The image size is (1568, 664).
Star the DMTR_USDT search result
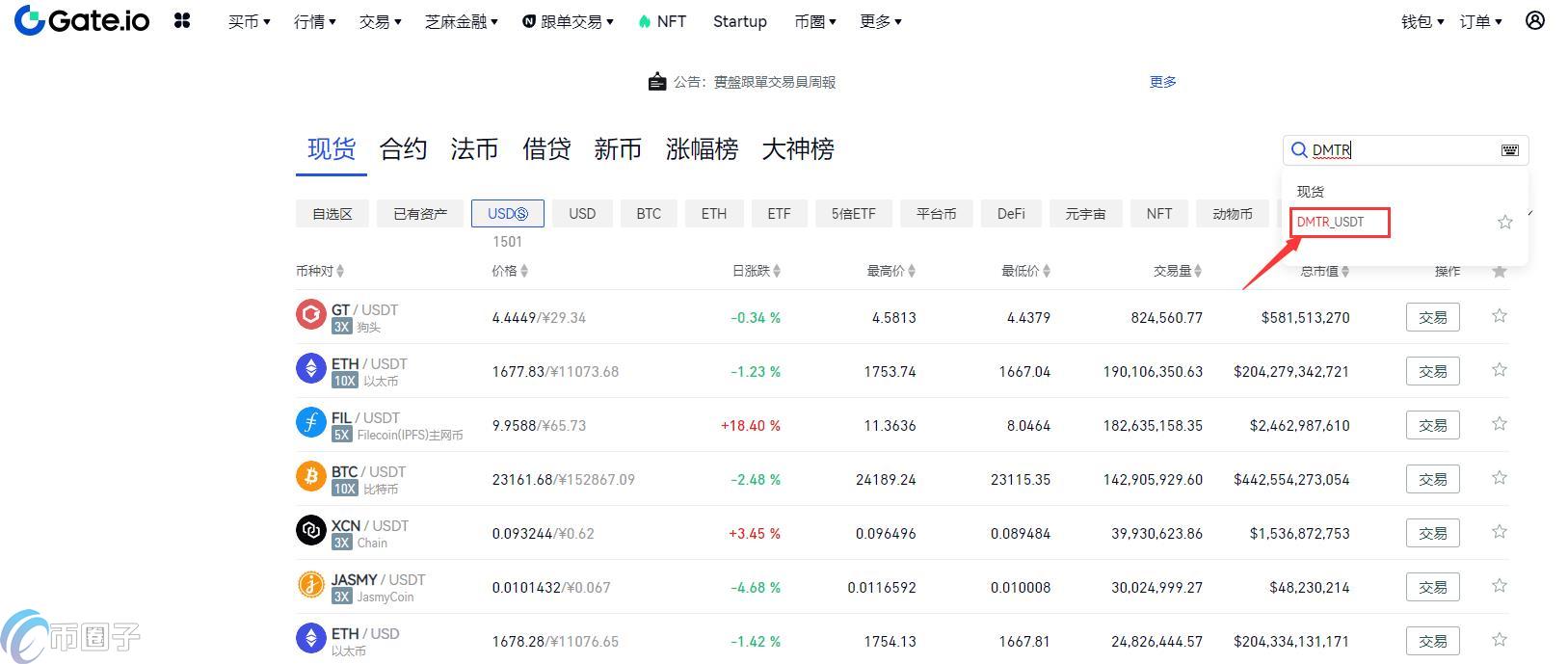coord(1504,222)
